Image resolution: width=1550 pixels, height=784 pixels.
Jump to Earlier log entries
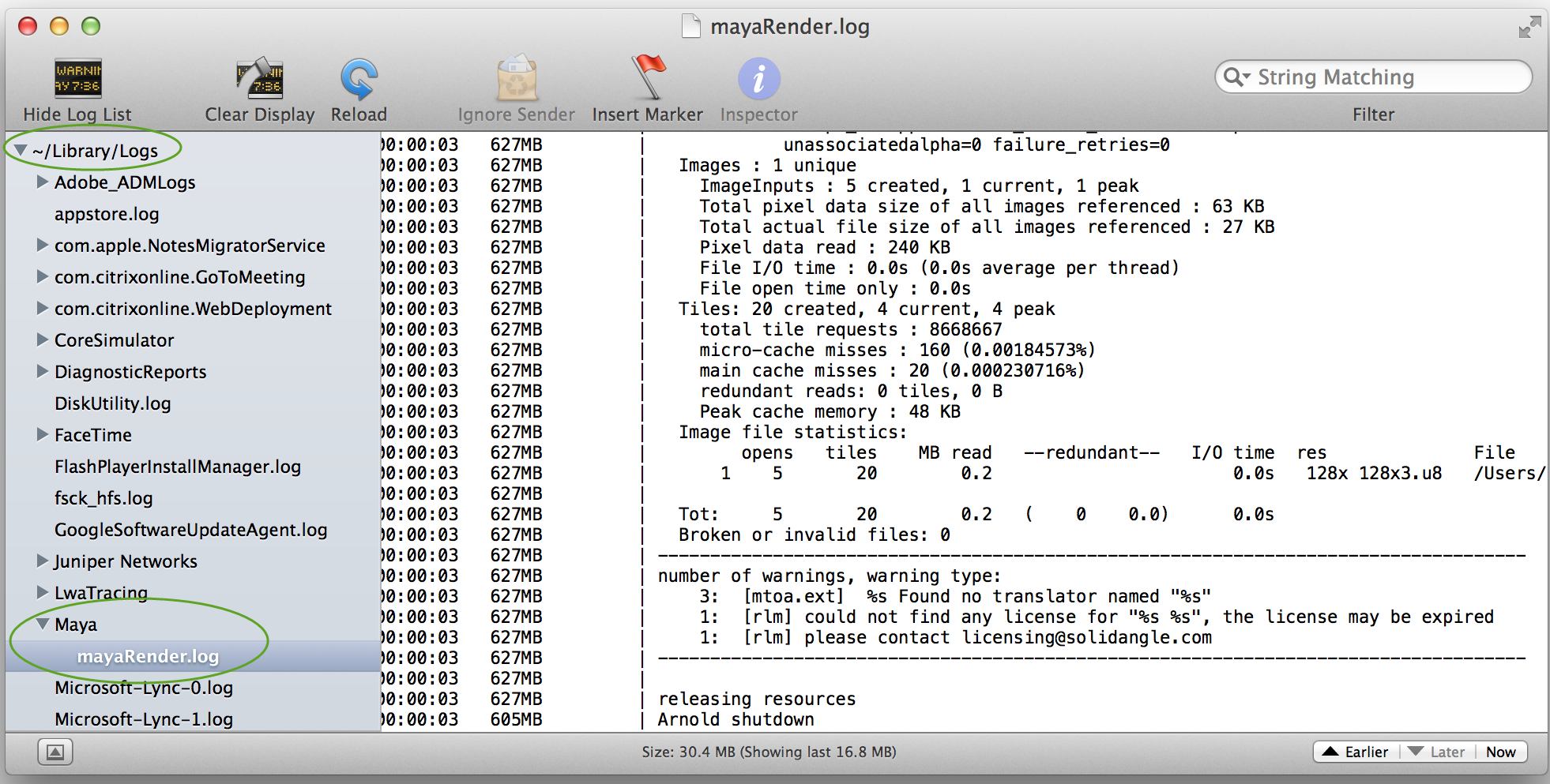[x=1356, y=752]
